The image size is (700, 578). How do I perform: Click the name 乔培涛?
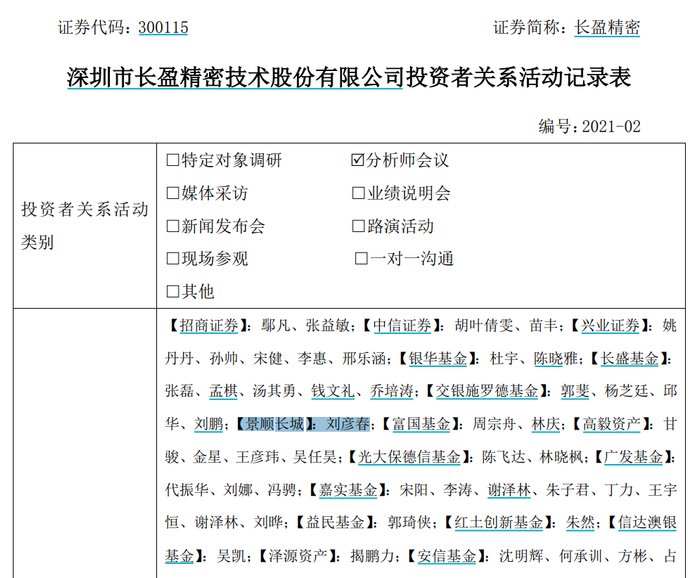pyautogui.click(x=392, y=391)
